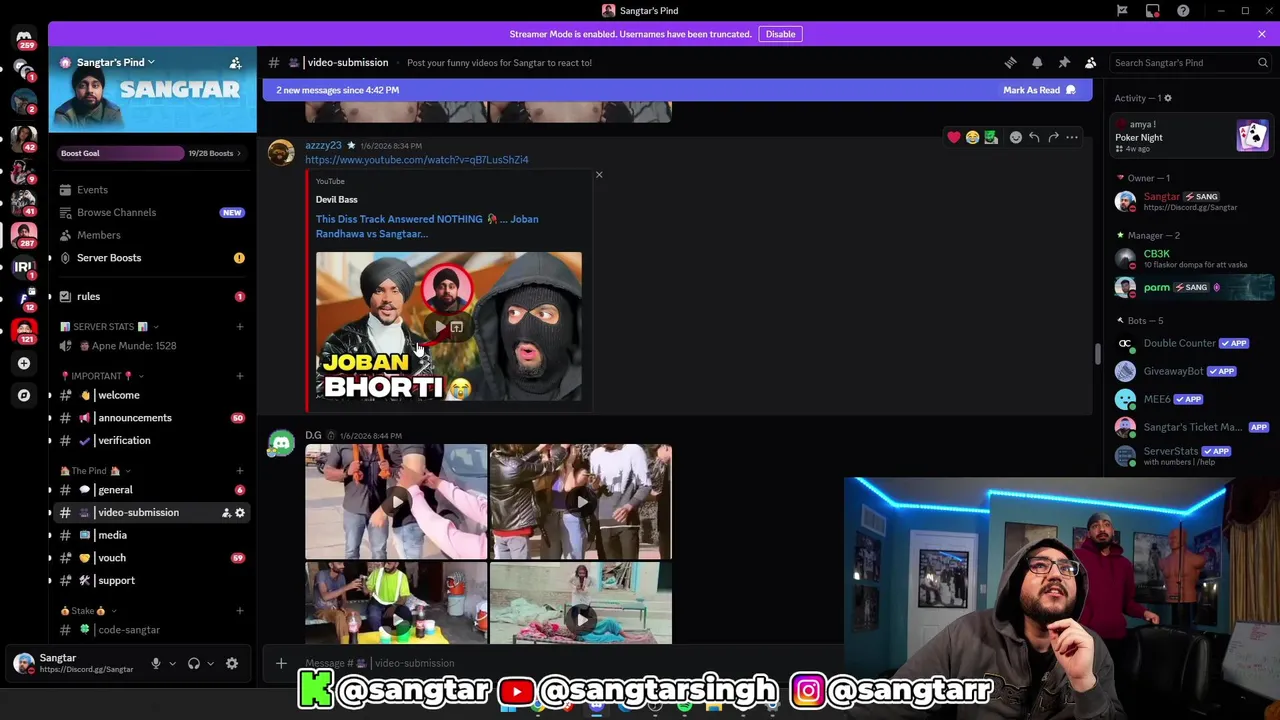Open add reaction emoji picker
The image size is (1280, 720).
pos(1015,137)
